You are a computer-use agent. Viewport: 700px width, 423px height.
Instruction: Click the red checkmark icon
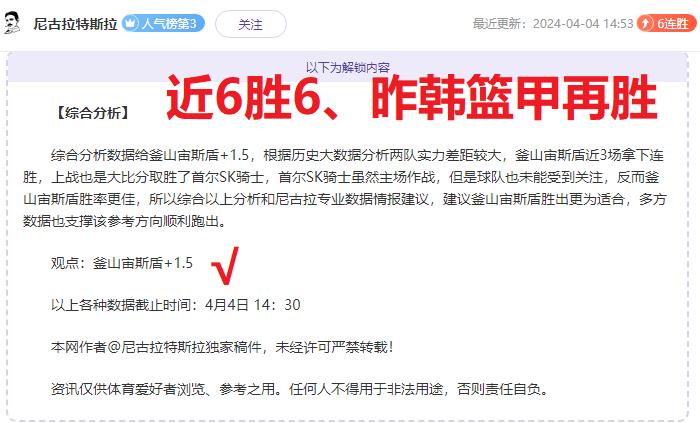(225, 265)
